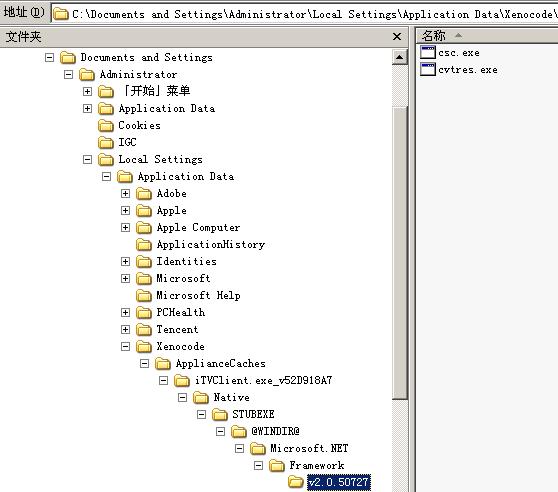Expand the 「开始」菜单 folder node
Viewport: 558px width, 492px height.
[x=87, y=91]
